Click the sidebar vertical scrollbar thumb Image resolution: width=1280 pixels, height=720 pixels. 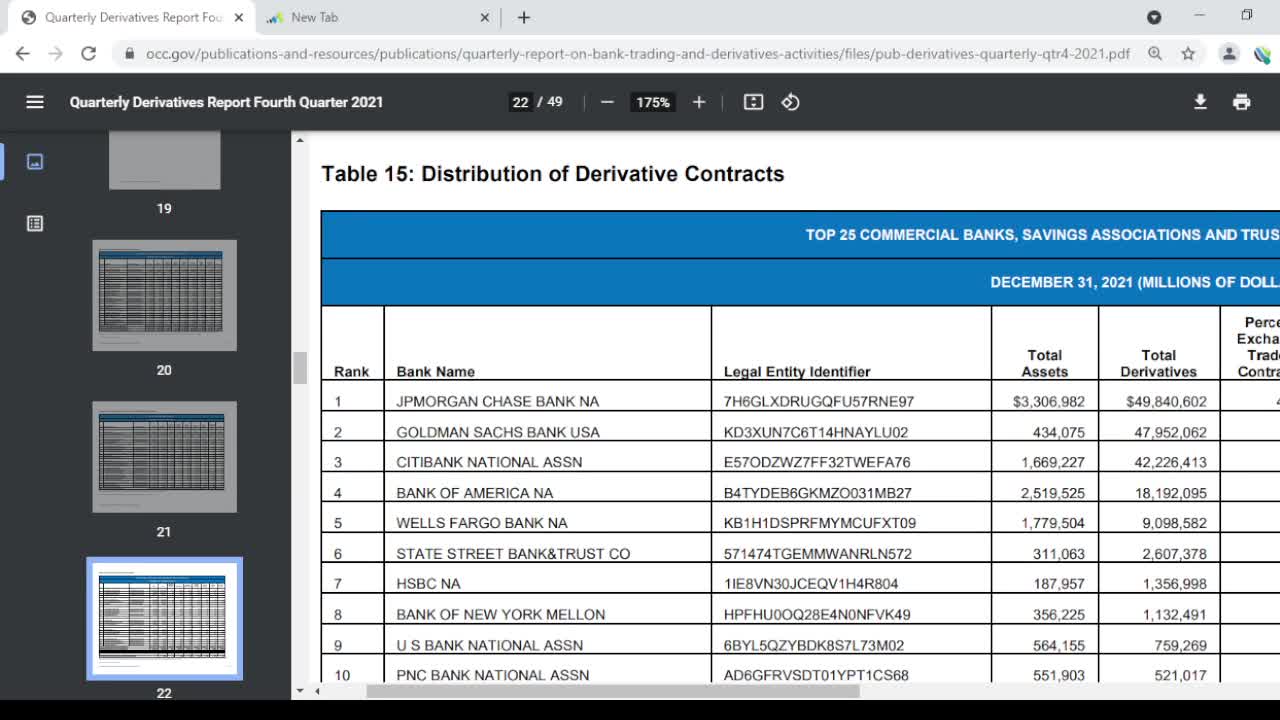pyautogui.click(x=299, y=367)
